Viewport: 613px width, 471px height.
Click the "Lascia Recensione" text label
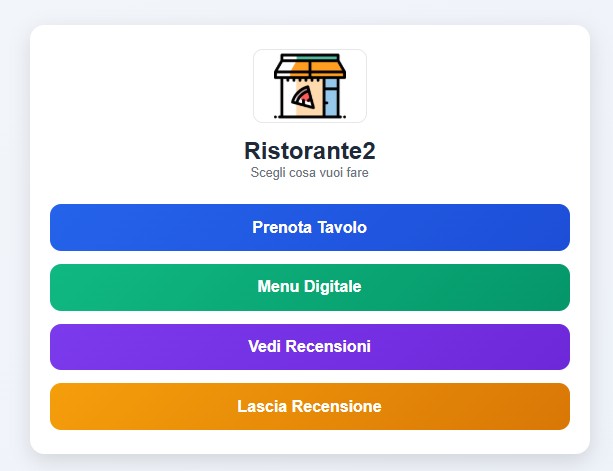309,407
